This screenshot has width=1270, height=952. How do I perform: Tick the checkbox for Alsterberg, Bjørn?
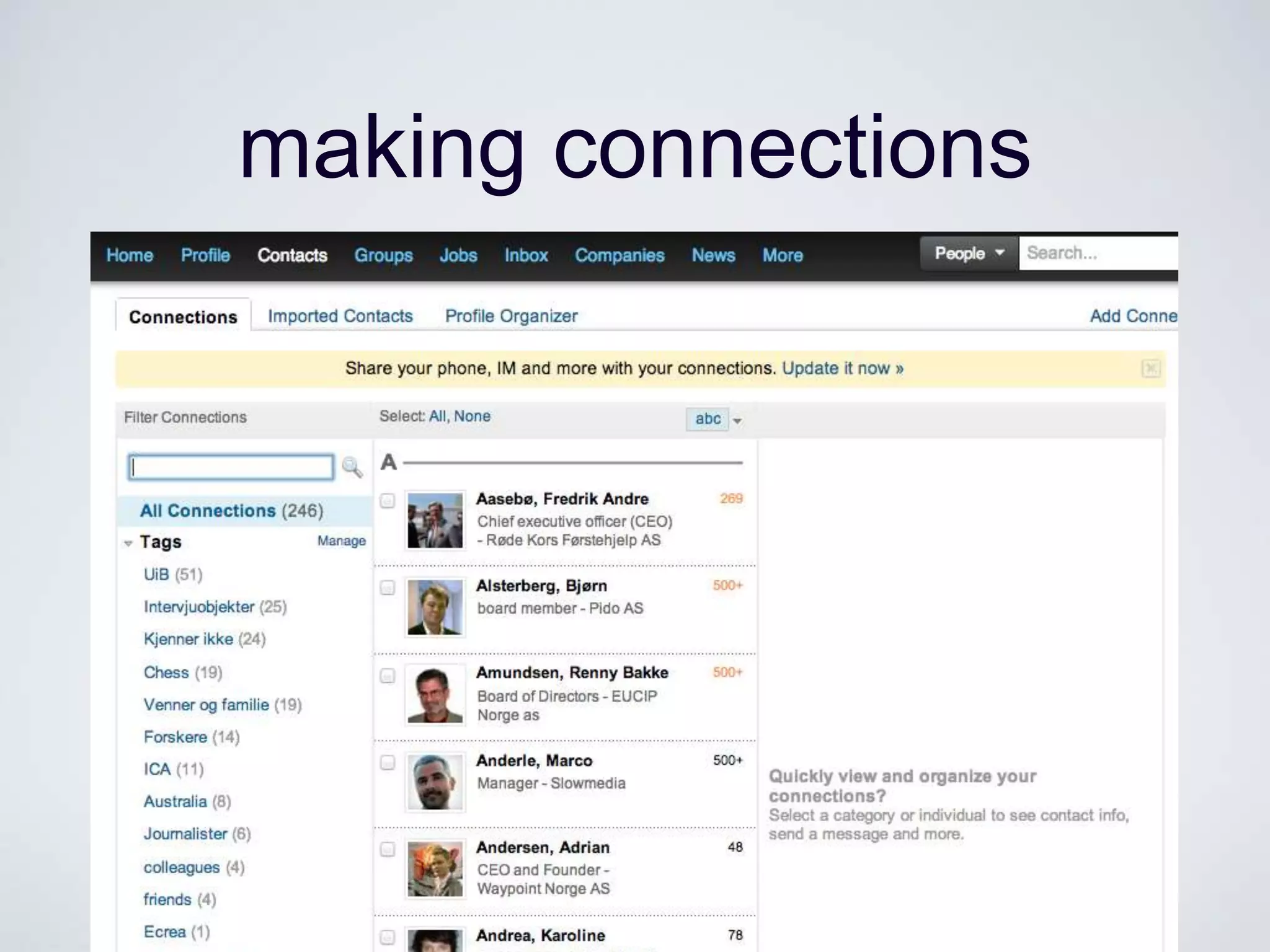388,588
